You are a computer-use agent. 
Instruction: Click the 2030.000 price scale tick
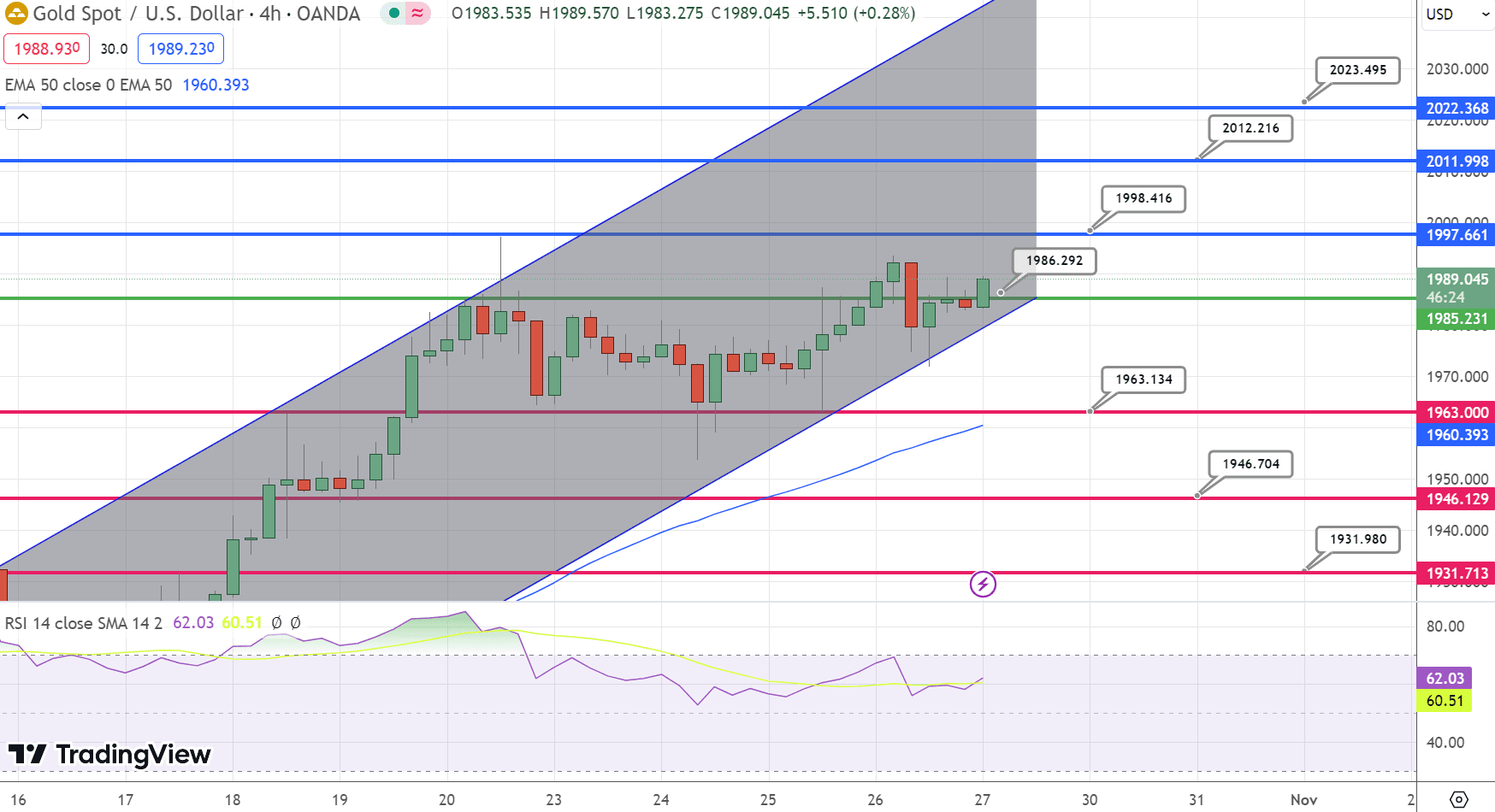coord(1457,69)
